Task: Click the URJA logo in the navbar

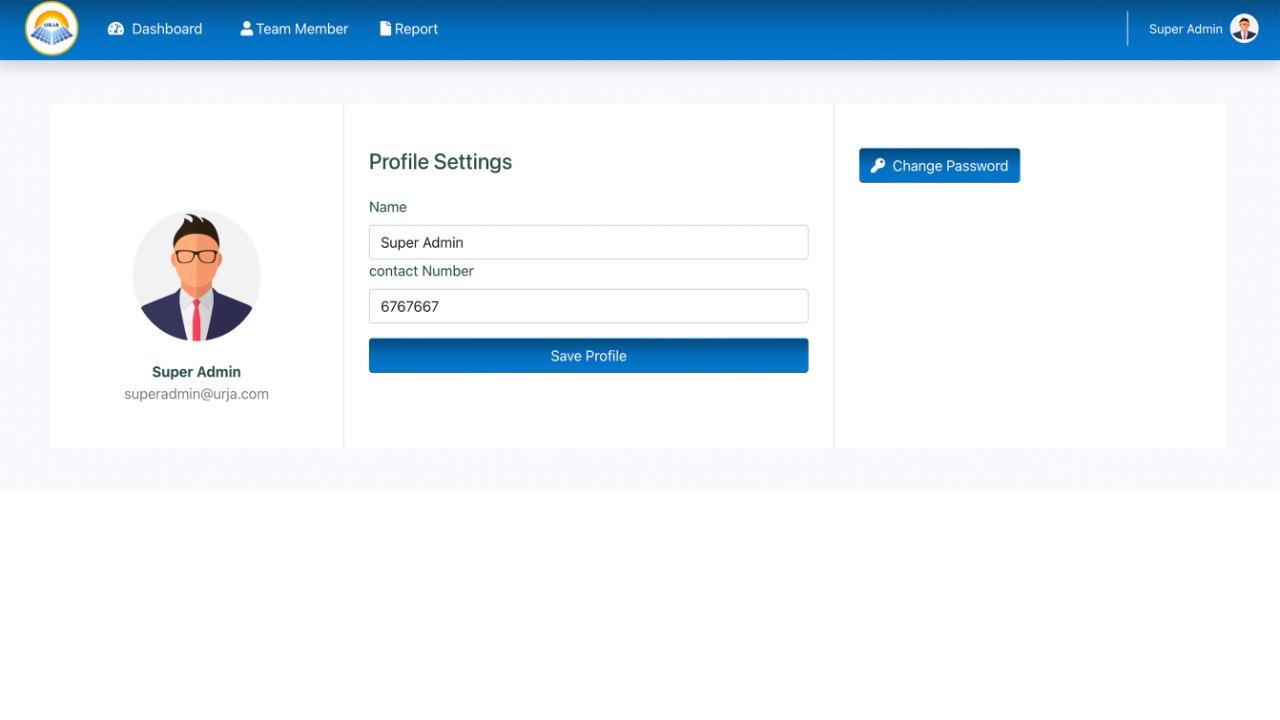Action: [x=52, y=29]
